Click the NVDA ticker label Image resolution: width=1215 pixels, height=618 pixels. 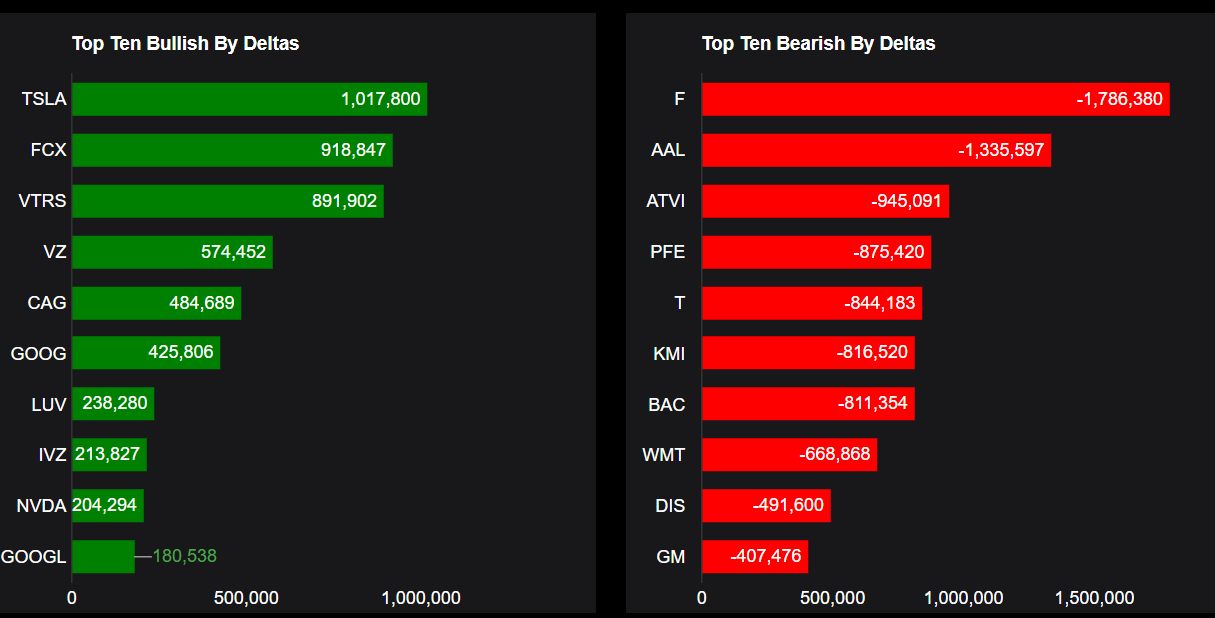41,506
